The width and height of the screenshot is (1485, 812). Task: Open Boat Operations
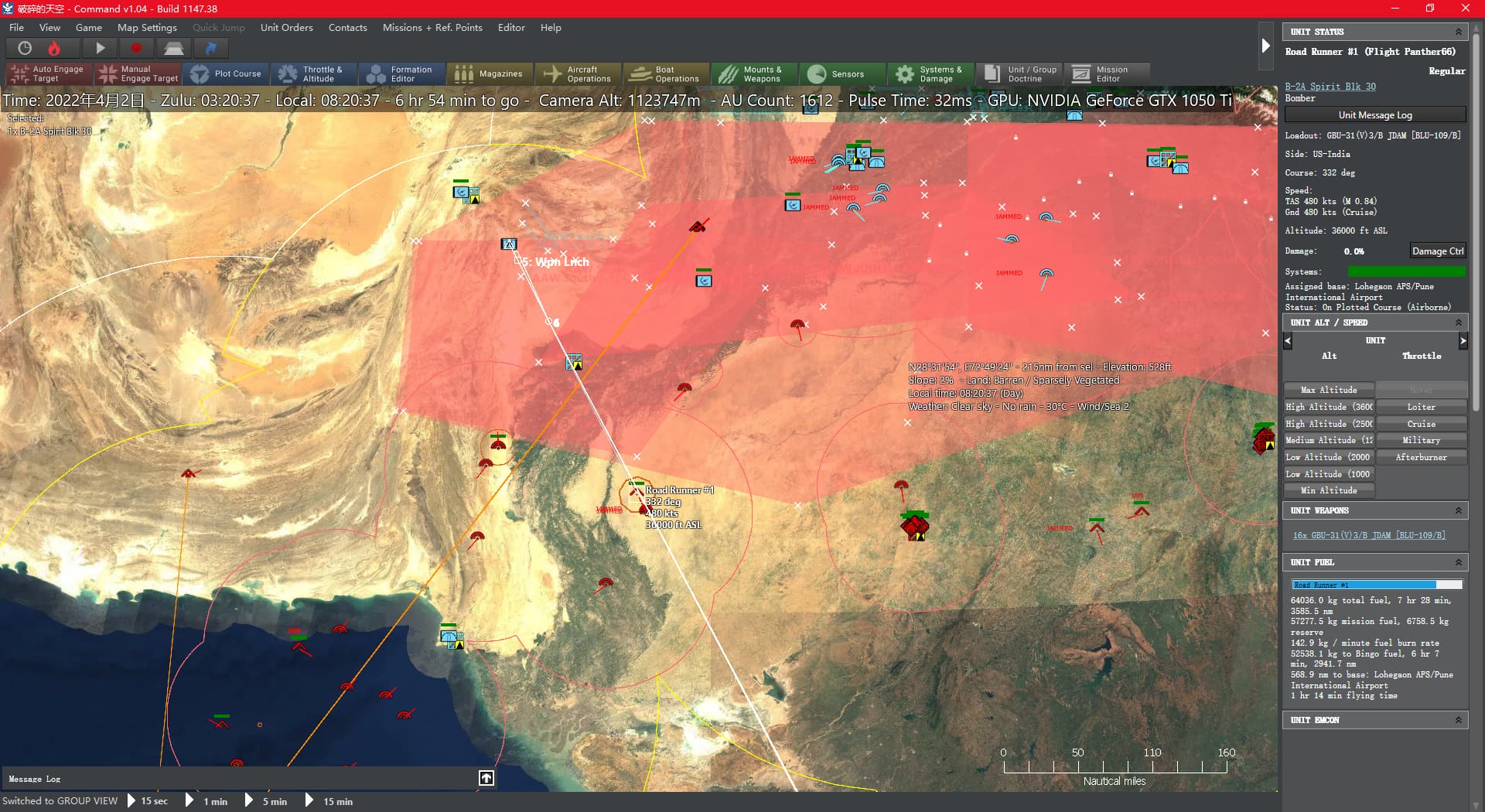click(x=667, y=73)
